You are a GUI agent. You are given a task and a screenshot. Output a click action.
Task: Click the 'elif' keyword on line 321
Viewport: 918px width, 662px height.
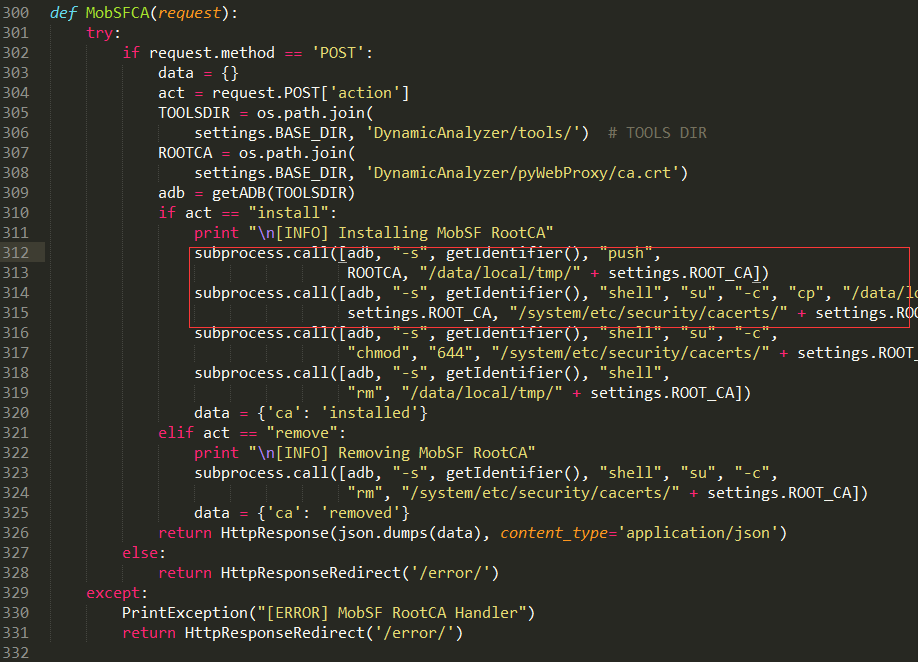pos(176,433)
